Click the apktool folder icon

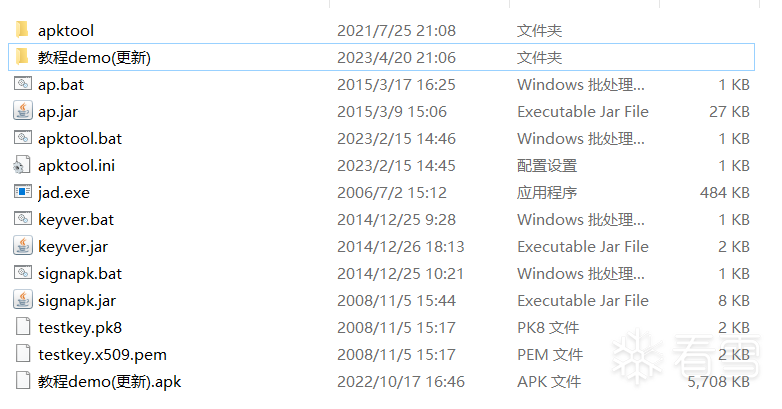point(22,31)
